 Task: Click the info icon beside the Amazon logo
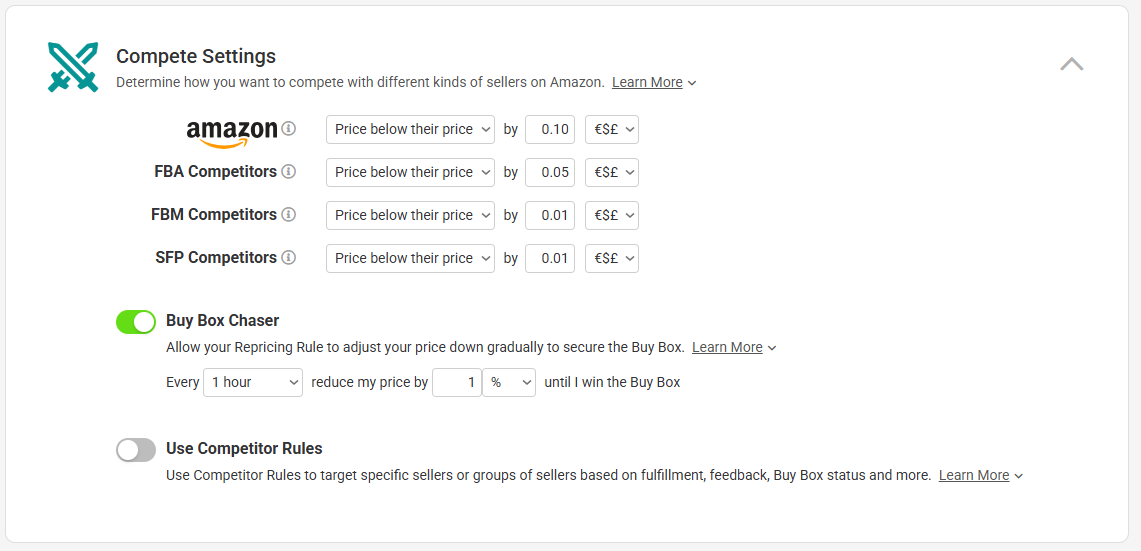point(289,129)
